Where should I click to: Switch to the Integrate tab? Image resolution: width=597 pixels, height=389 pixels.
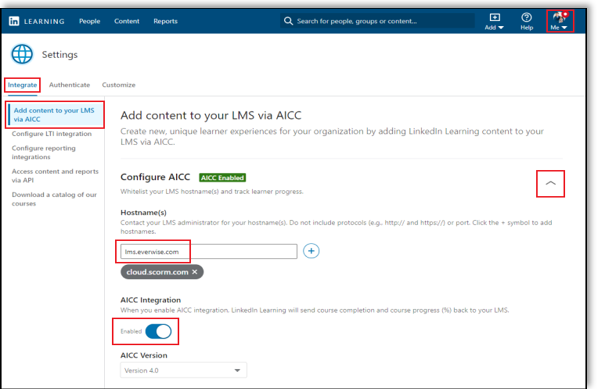click(22, 85)
